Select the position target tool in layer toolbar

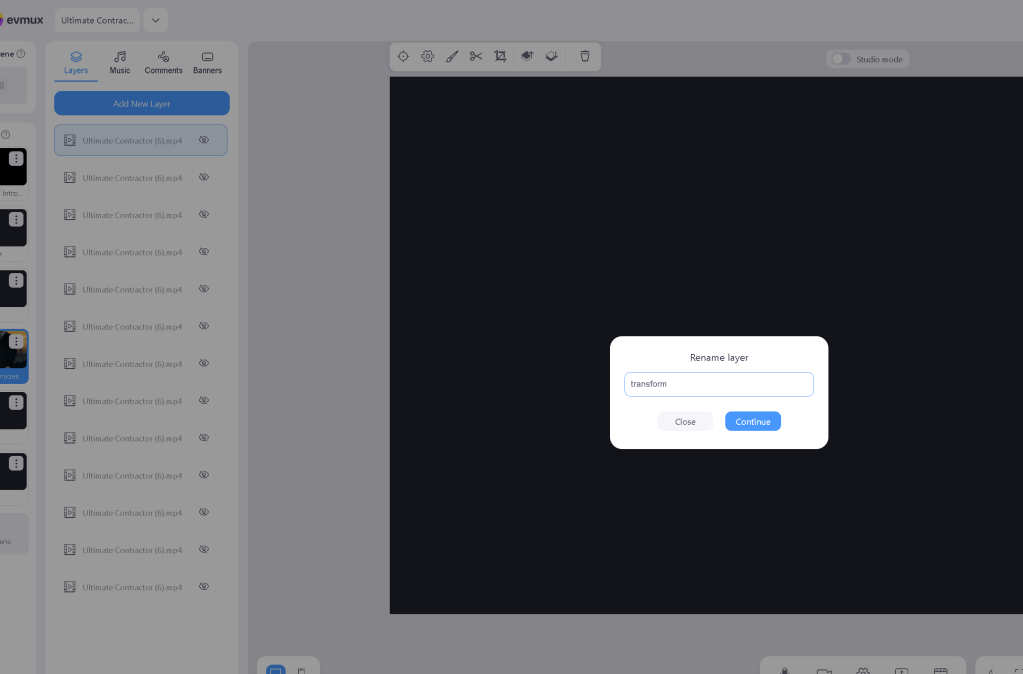[403, 56]
